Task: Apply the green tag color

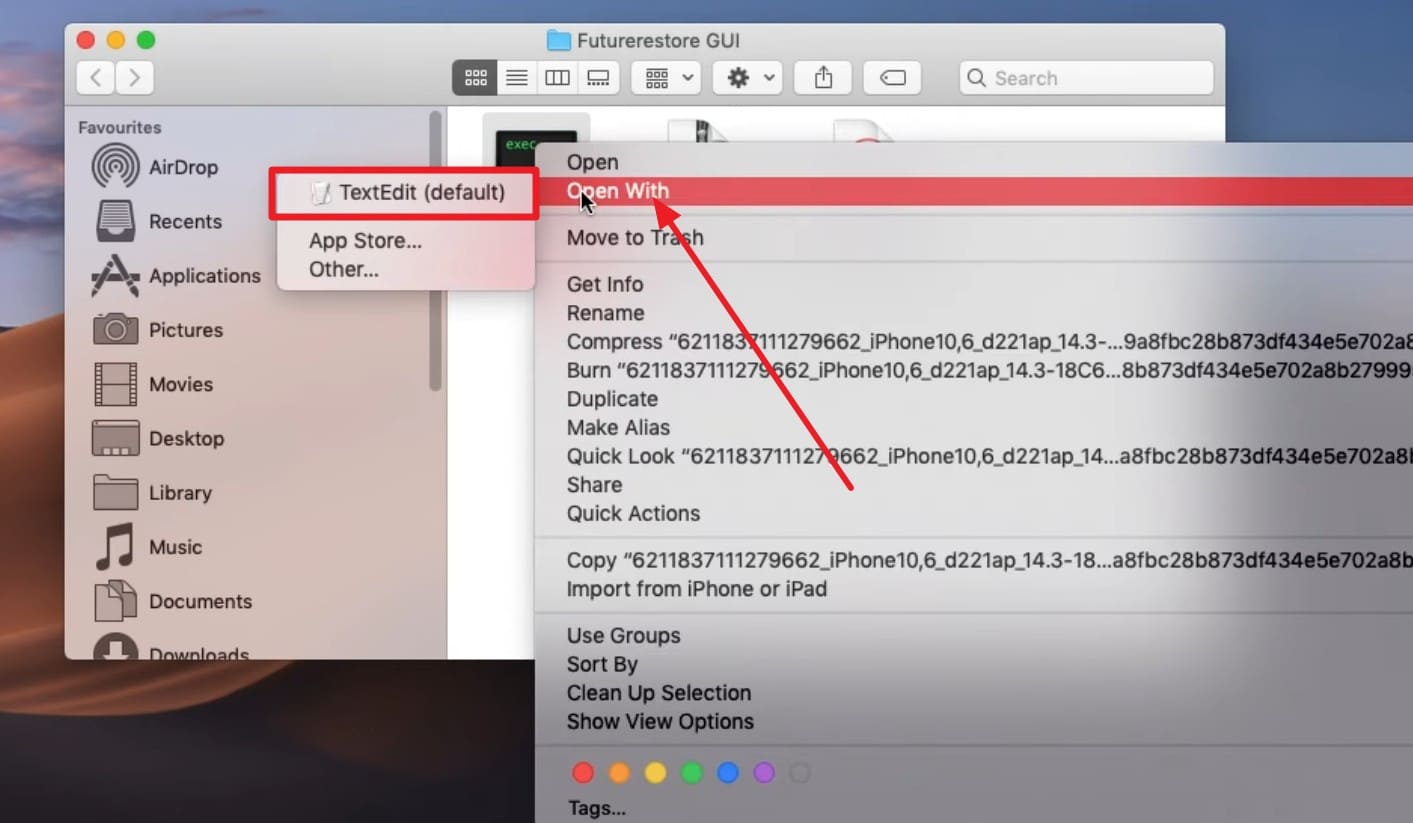Action: pyautogui.click(x=691, y=772)
